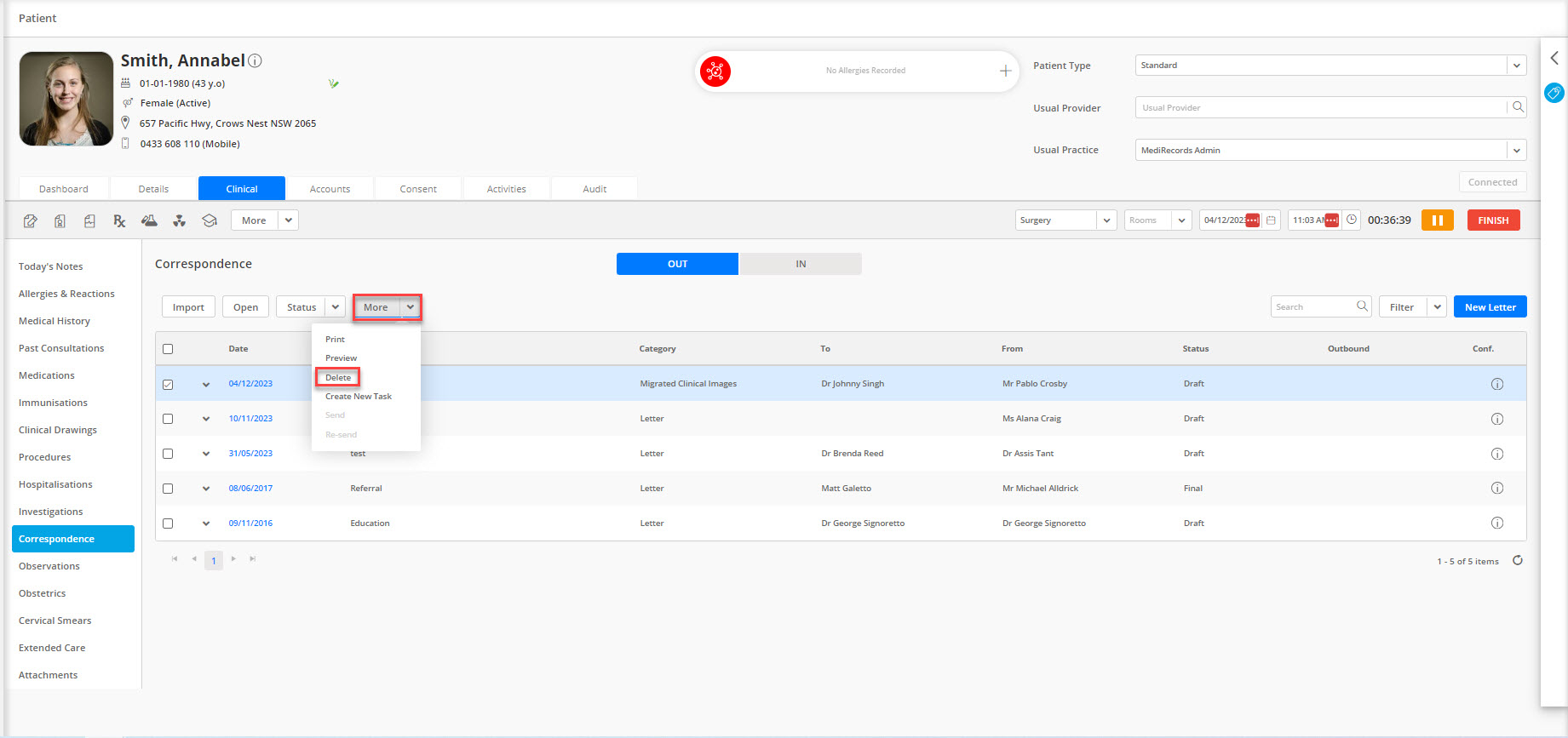The height and width of the screenshot is (738, 1568).
Task: Check the 10/11/2023 row checkbox
Action: [x=168, y=419]
